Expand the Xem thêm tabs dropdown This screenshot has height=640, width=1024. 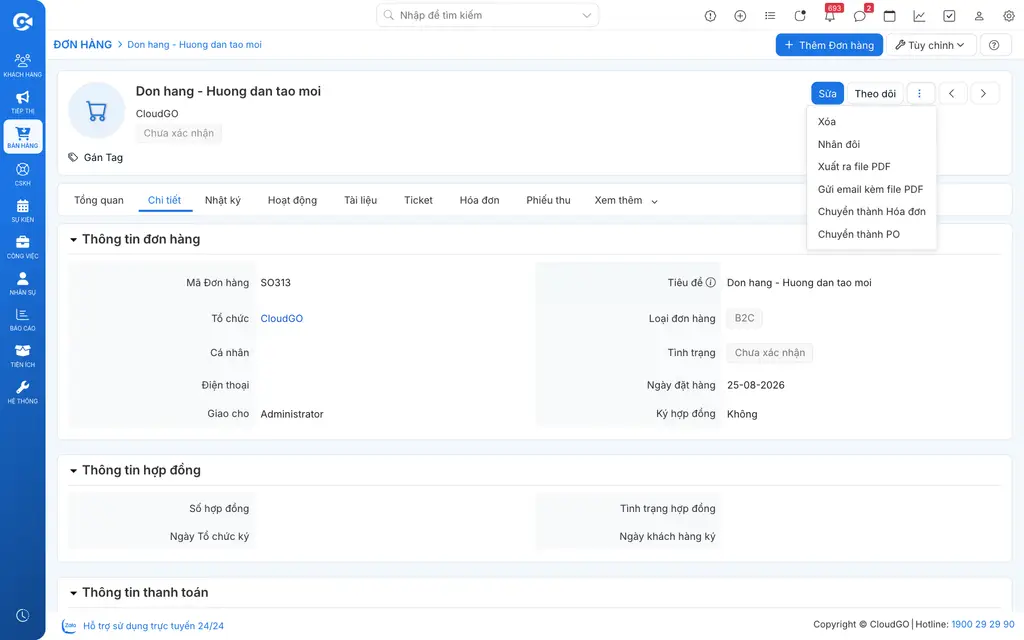(x=626, y=200)
